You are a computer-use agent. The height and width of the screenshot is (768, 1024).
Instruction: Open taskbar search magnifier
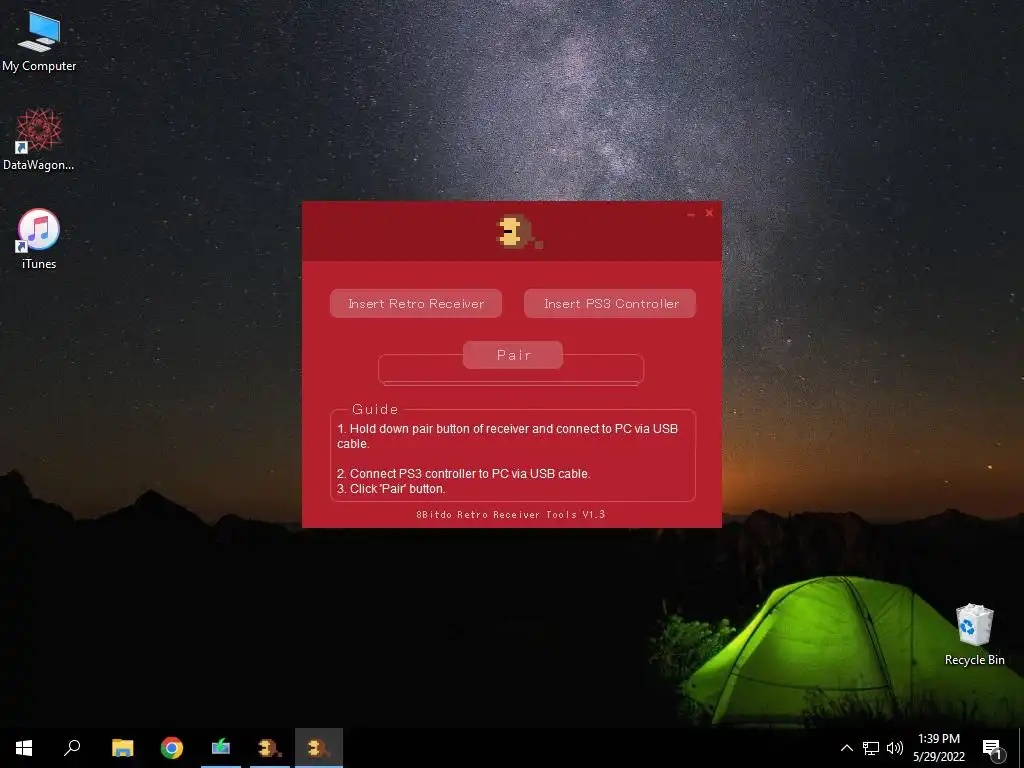pos(72,748)
